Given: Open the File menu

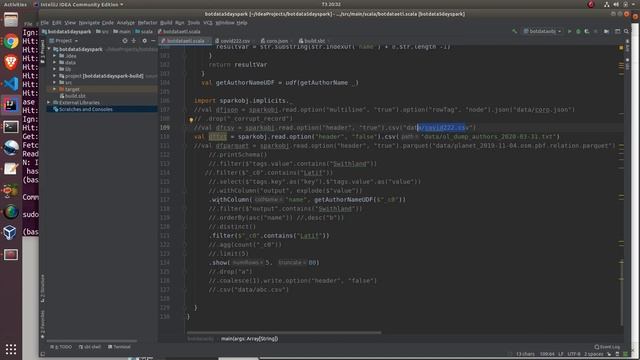Looking at the screenshot, I should point(44,23).
